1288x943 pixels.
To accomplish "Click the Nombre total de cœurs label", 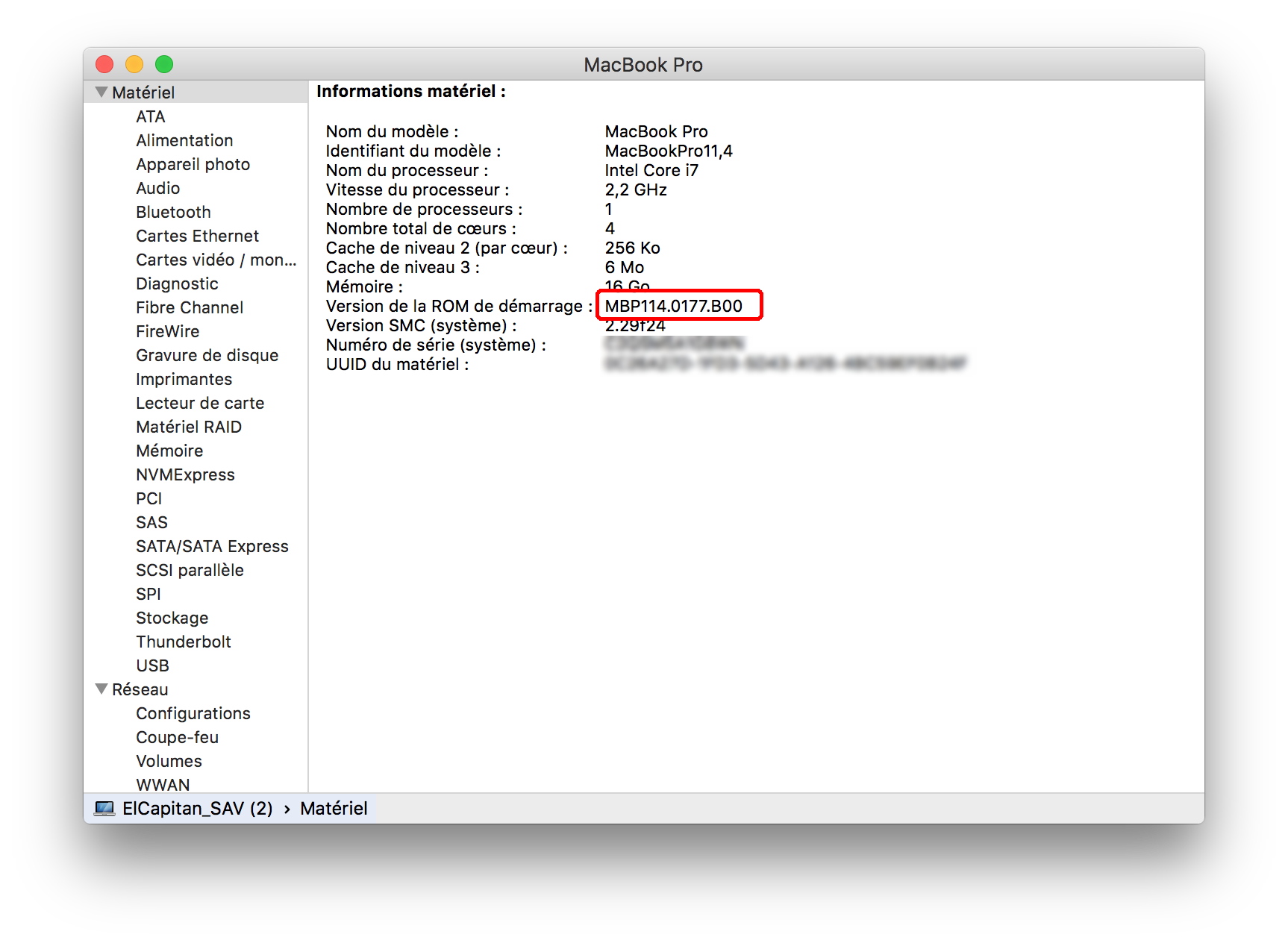I will coord(421,228).
